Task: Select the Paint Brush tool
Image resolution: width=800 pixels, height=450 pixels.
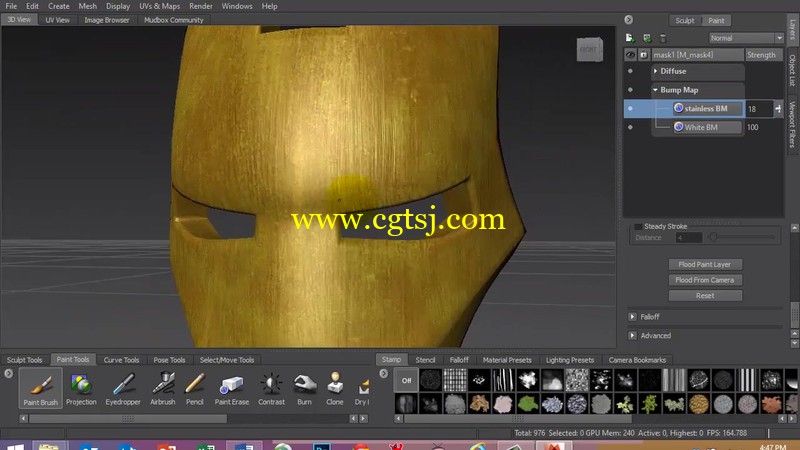Action: [40, 388]
